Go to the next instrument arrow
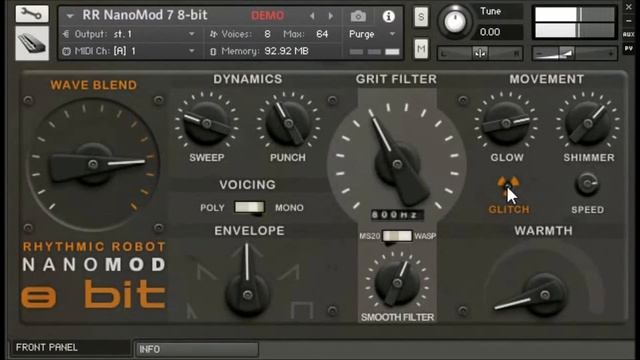The height and width of the screenshot is (360, 640). pyautogui.click(x=331, y=16)
